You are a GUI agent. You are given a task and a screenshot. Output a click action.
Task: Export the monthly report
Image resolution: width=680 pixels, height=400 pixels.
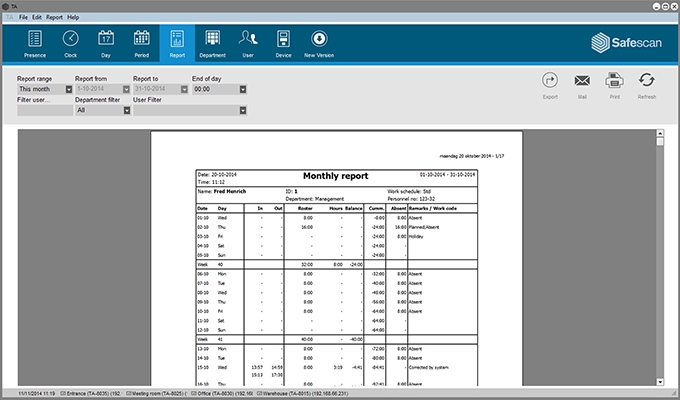550,85
